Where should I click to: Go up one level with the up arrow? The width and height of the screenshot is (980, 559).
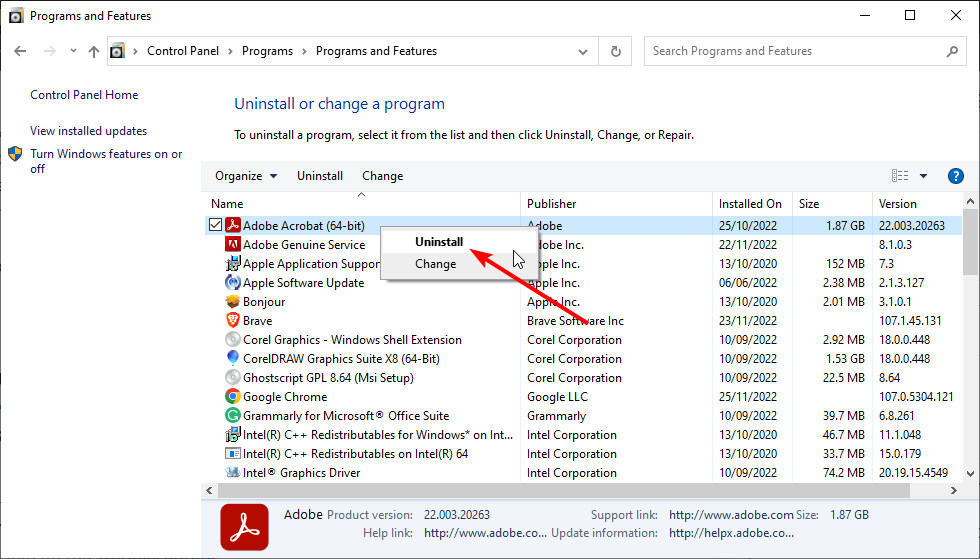(x=94, y=51)
